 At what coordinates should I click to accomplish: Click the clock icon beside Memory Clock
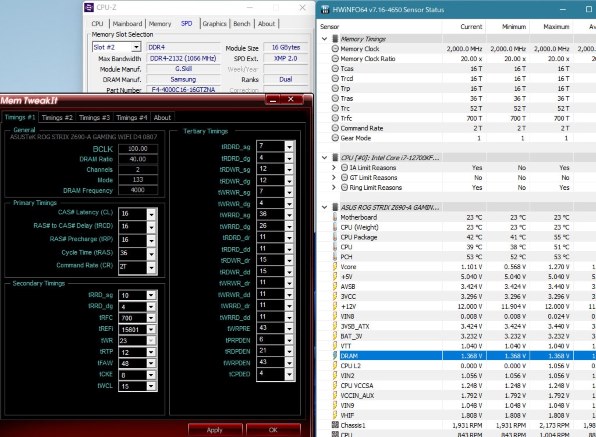(x=335, y=49)
